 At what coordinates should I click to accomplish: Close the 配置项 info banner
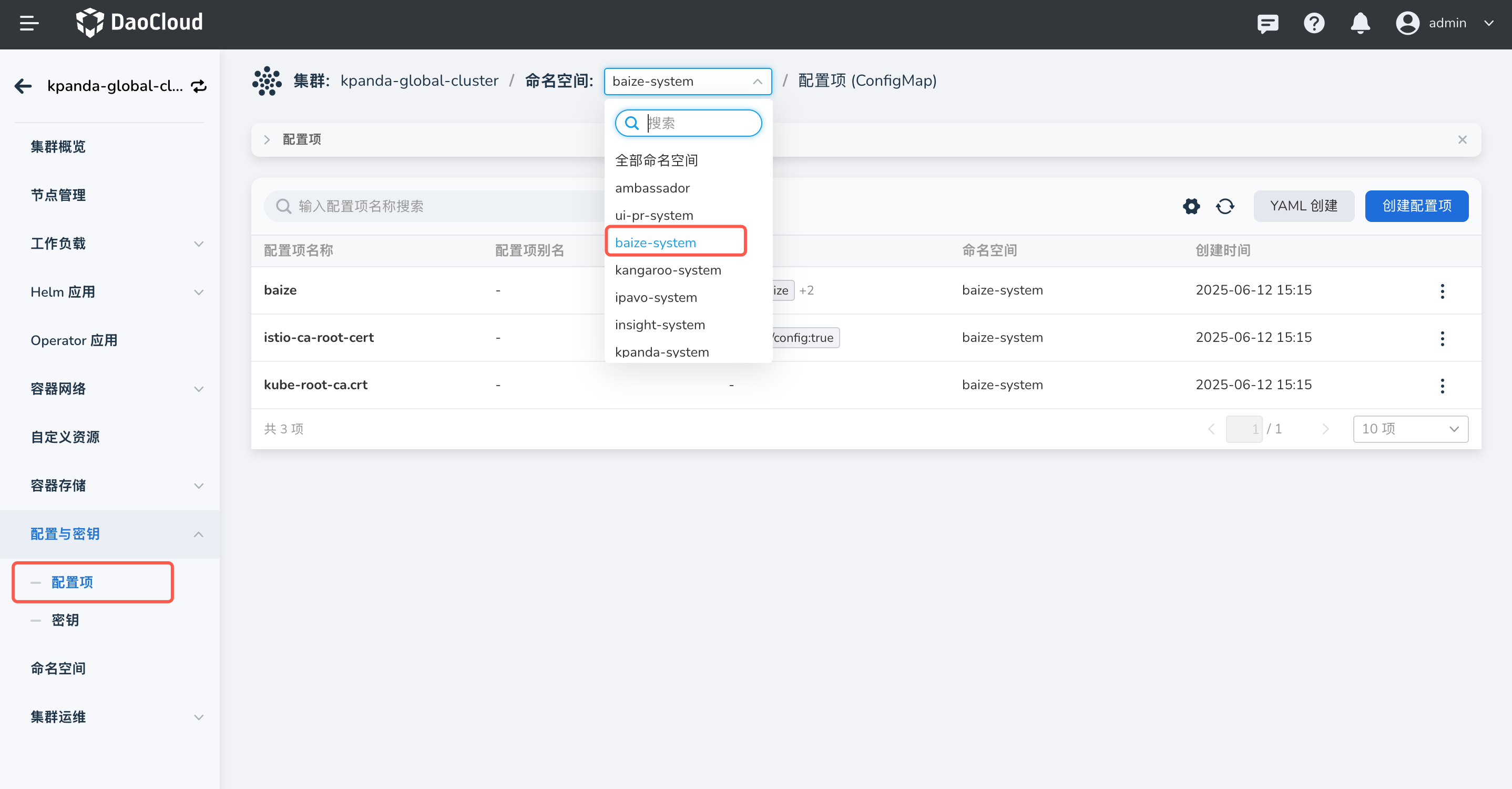(x=1462, y=140)
